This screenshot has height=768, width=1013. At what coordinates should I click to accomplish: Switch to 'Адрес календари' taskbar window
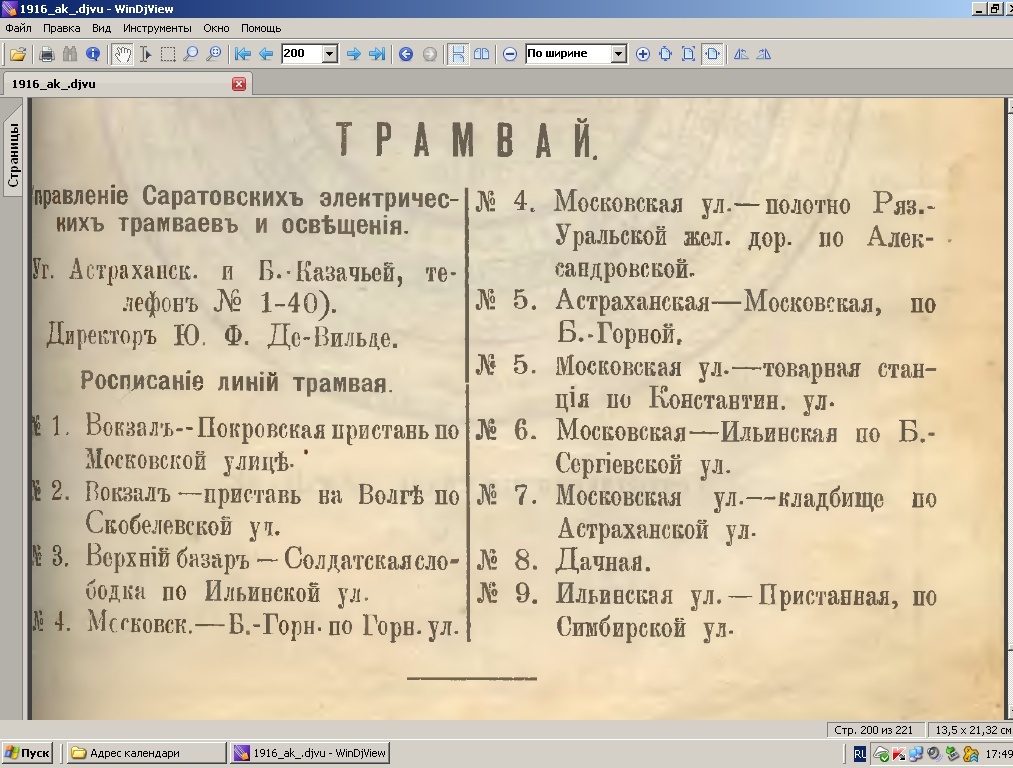coord(145,753)
